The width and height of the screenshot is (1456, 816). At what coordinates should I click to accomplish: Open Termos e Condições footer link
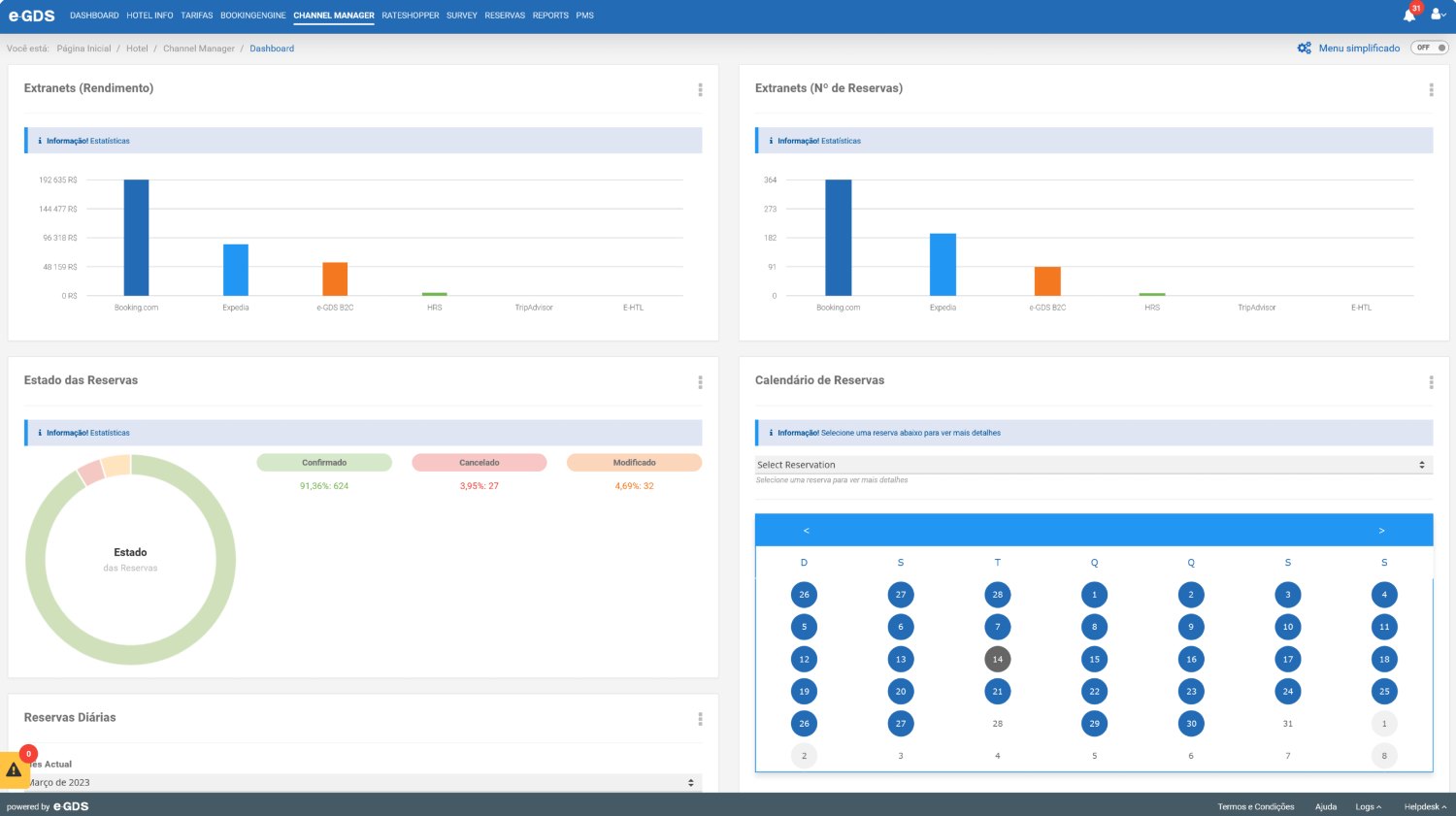(x=1256, y=806)
